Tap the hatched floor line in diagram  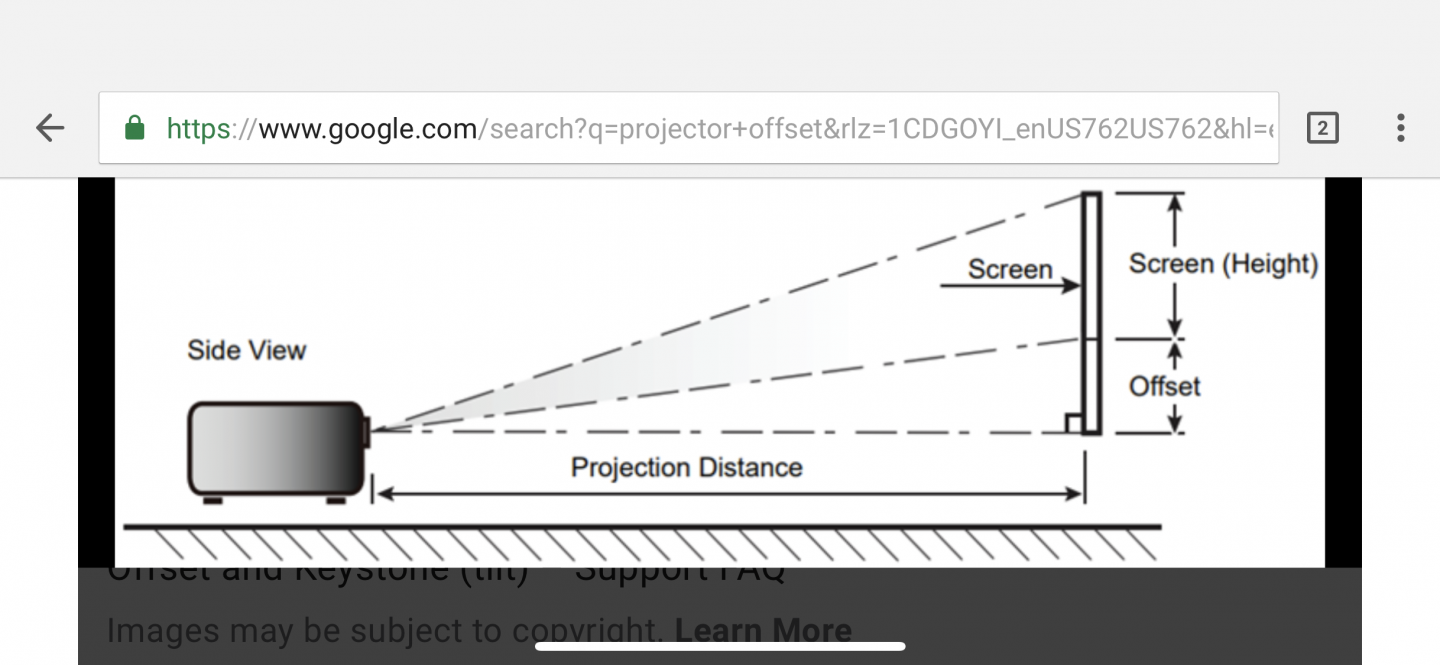click(641, 542)
